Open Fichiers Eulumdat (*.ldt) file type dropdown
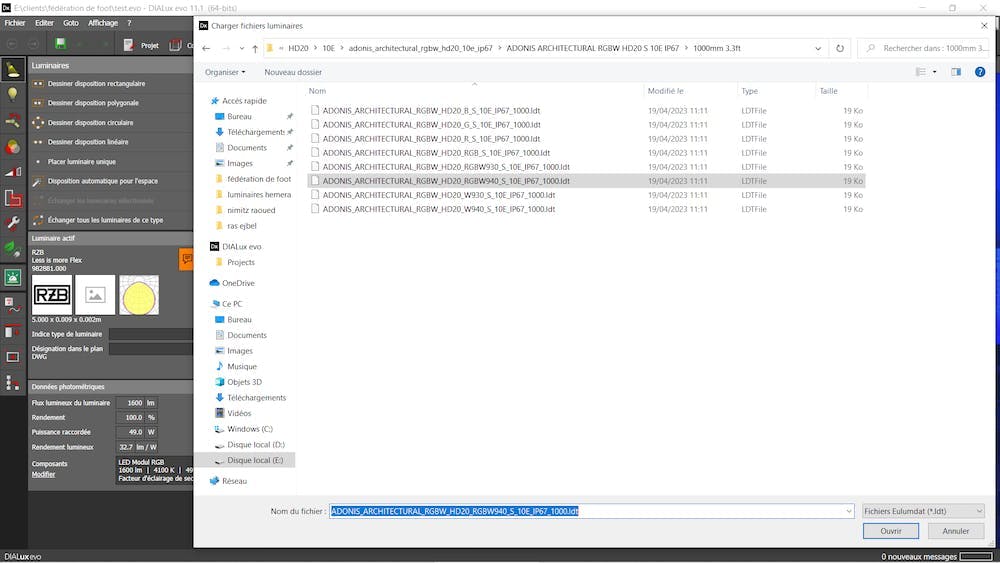The height and width of the screenshot is (563, 1000). [x=923, y=511]
